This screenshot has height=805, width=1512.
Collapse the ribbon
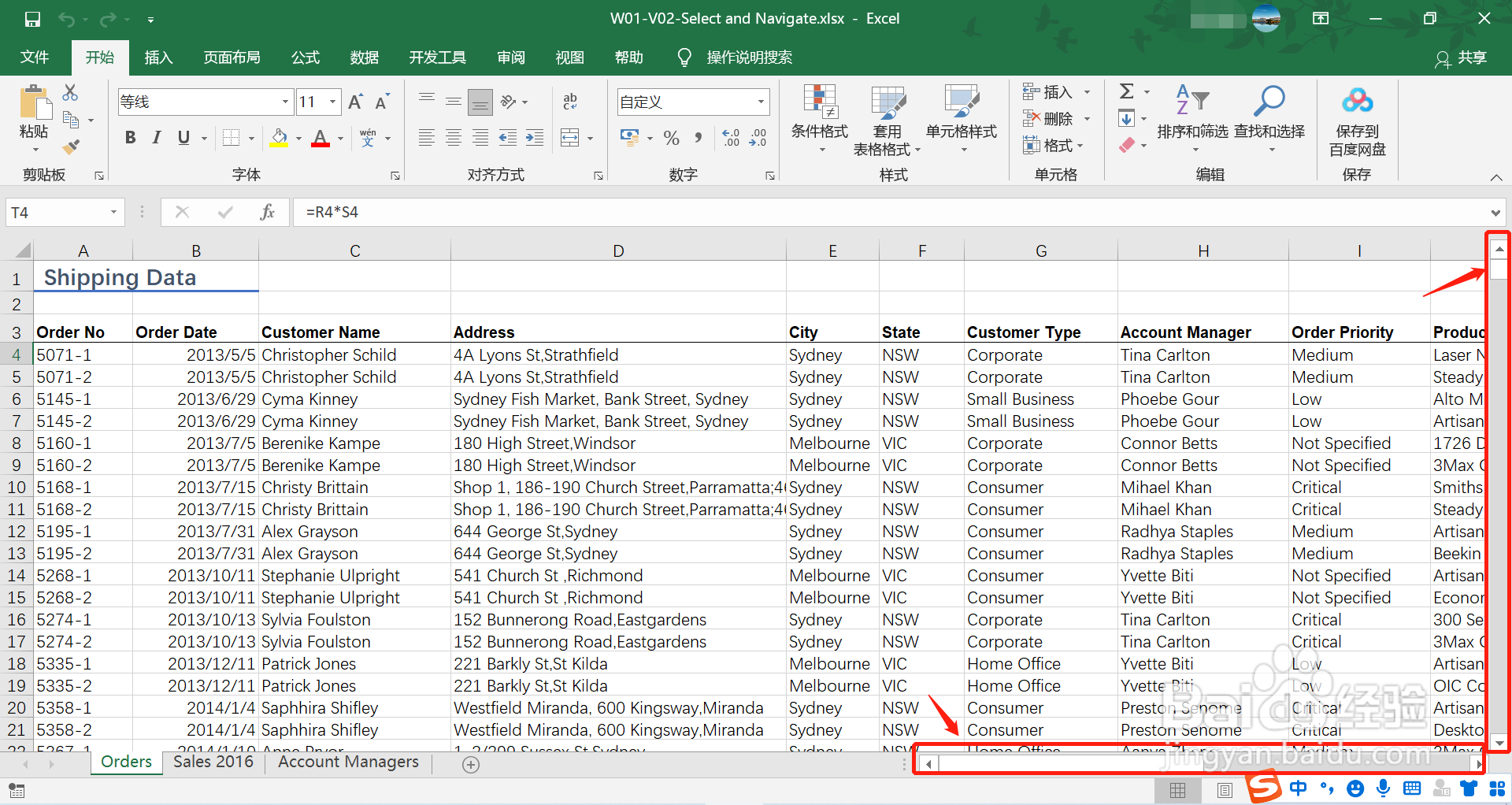pyautogui.click(x=1495, y=177)
